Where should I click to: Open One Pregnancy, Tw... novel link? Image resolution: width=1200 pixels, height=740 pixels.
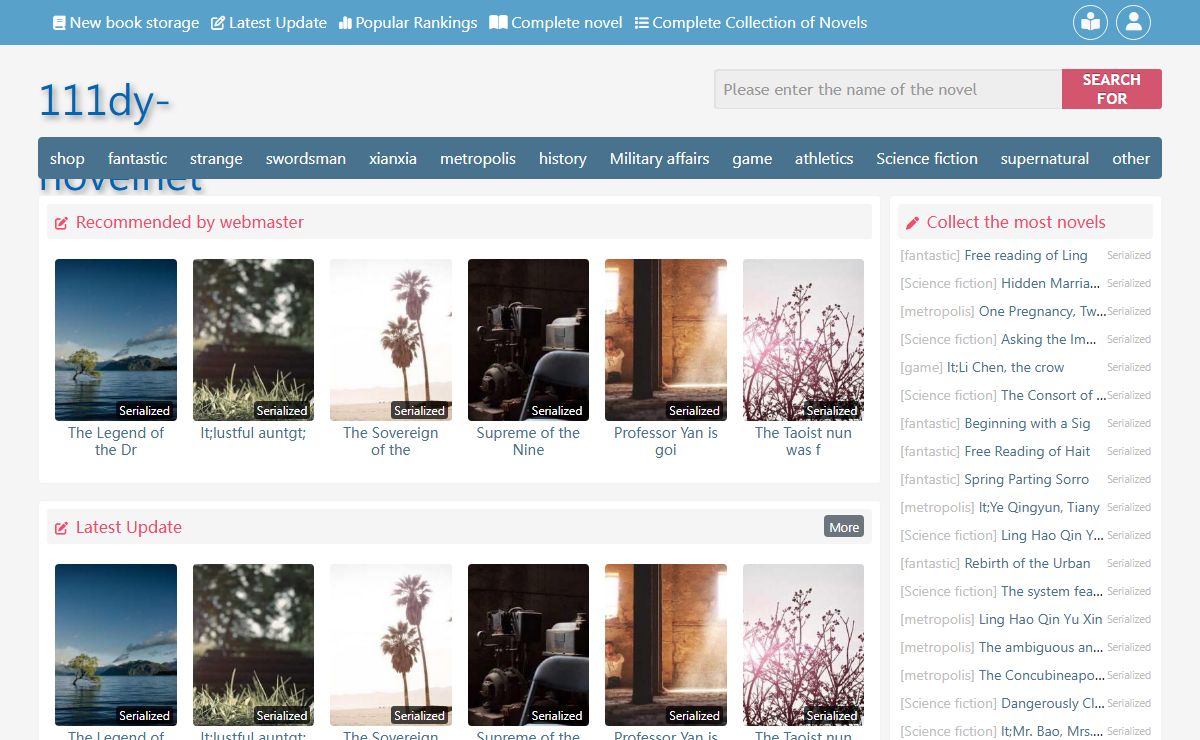click(1043, 311)
